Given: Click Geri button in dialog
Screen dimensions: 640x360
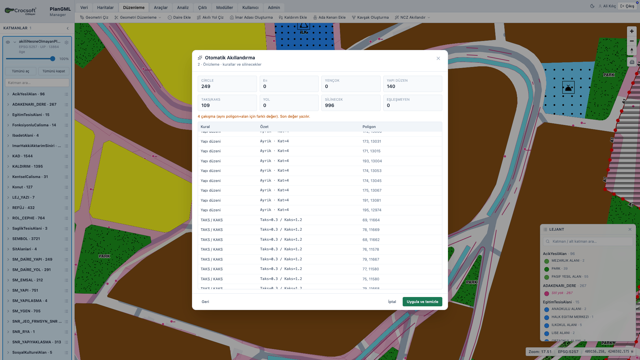Looking at the screenshot, I should click(205, 302).
